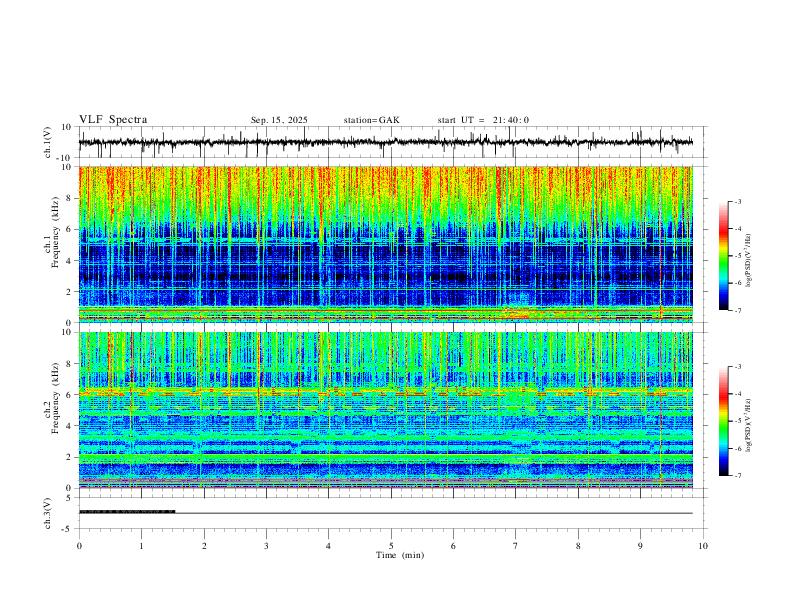Click the "6" kHz tick on ch.1 spectrogram
Image resolution: width=792 pixels, height=612 pixels.
(x=69, y=229)
